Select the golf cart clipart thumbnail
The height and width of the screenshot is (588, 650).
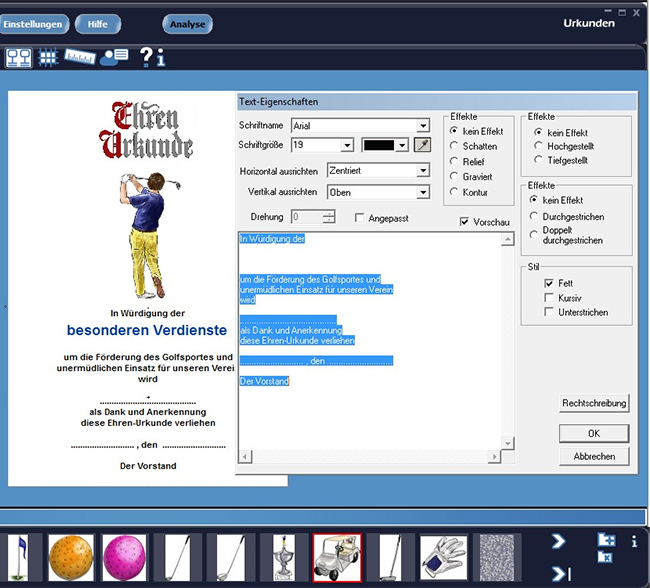pyautogui.click(x=337, y=555)
